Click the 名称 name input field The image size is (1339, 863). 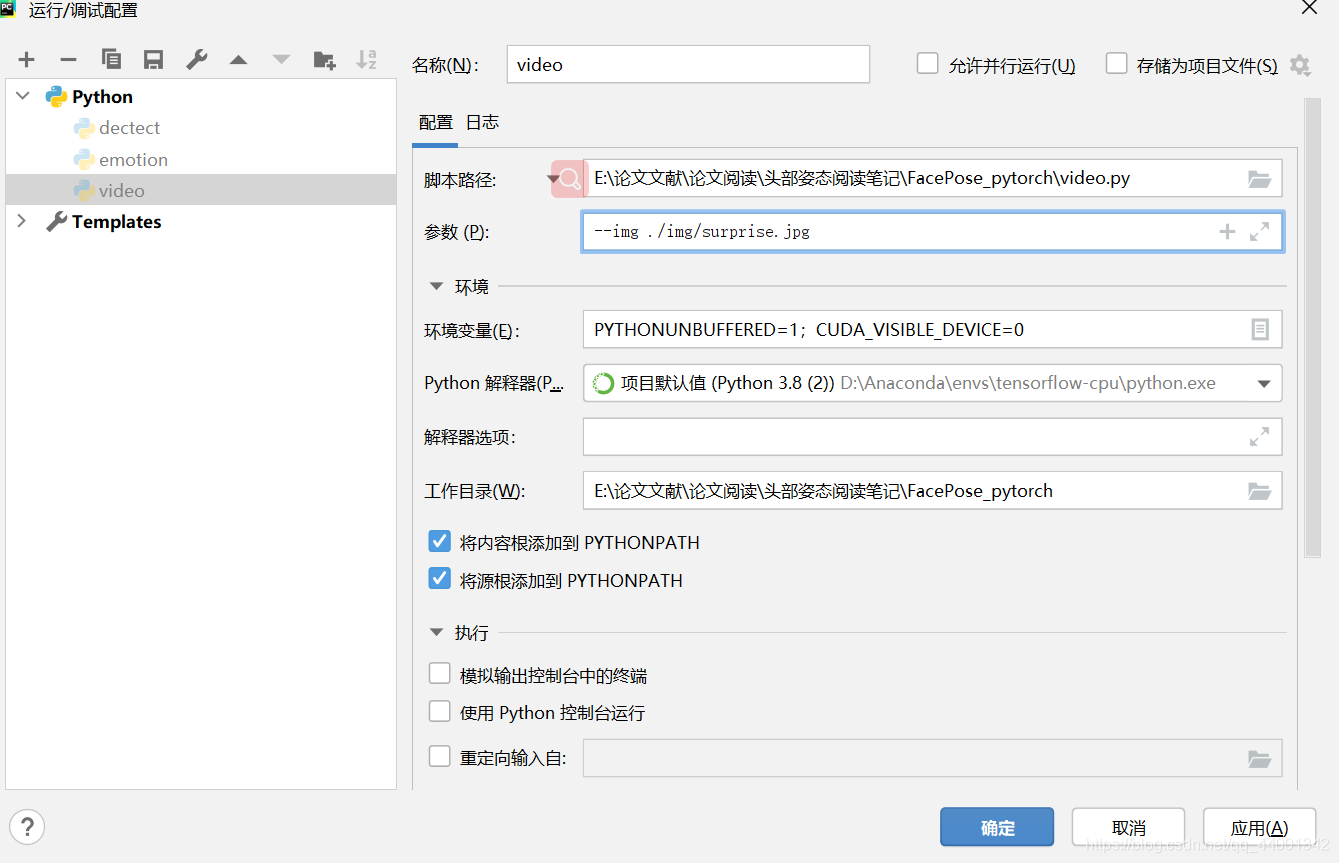[x=688, y=64]
